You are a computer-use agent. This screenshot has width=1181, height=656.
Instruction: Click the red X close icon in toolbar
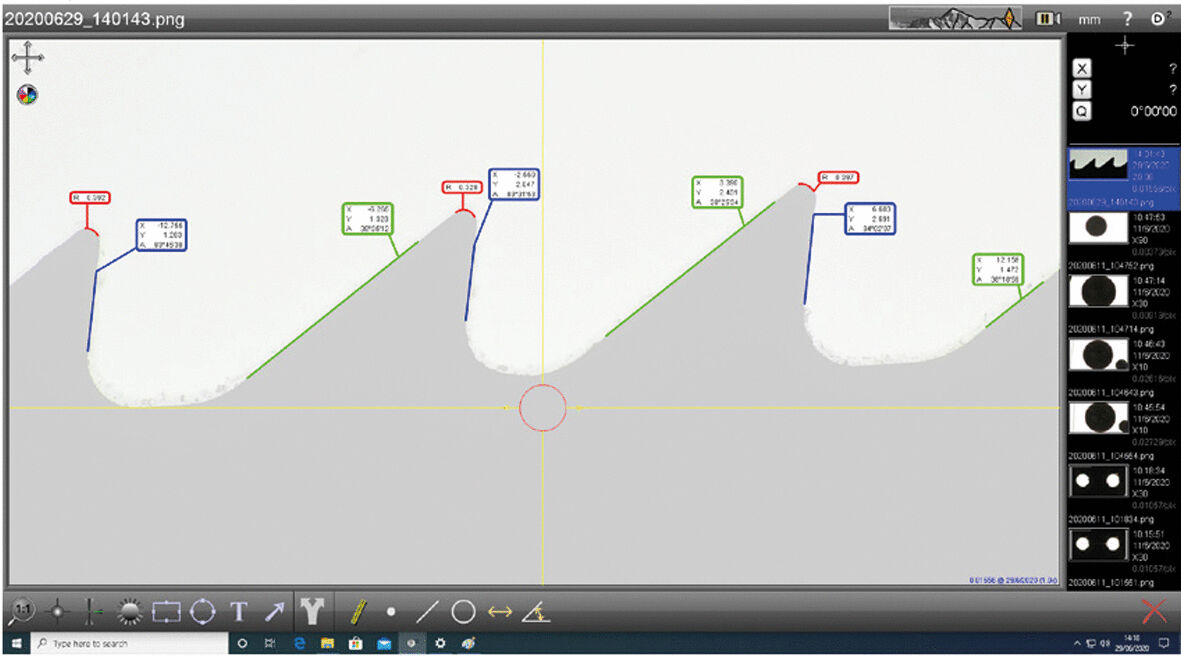tap(1154, 611)
